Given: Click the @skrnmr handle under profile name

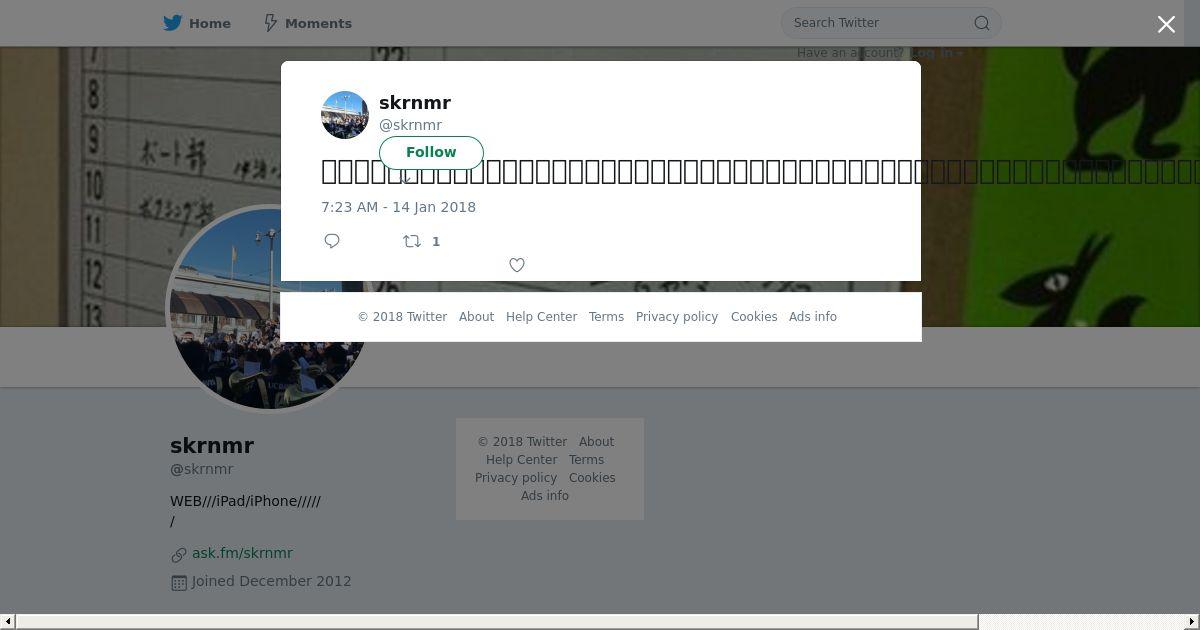Looking at the screenshot, I should [201, 469].
